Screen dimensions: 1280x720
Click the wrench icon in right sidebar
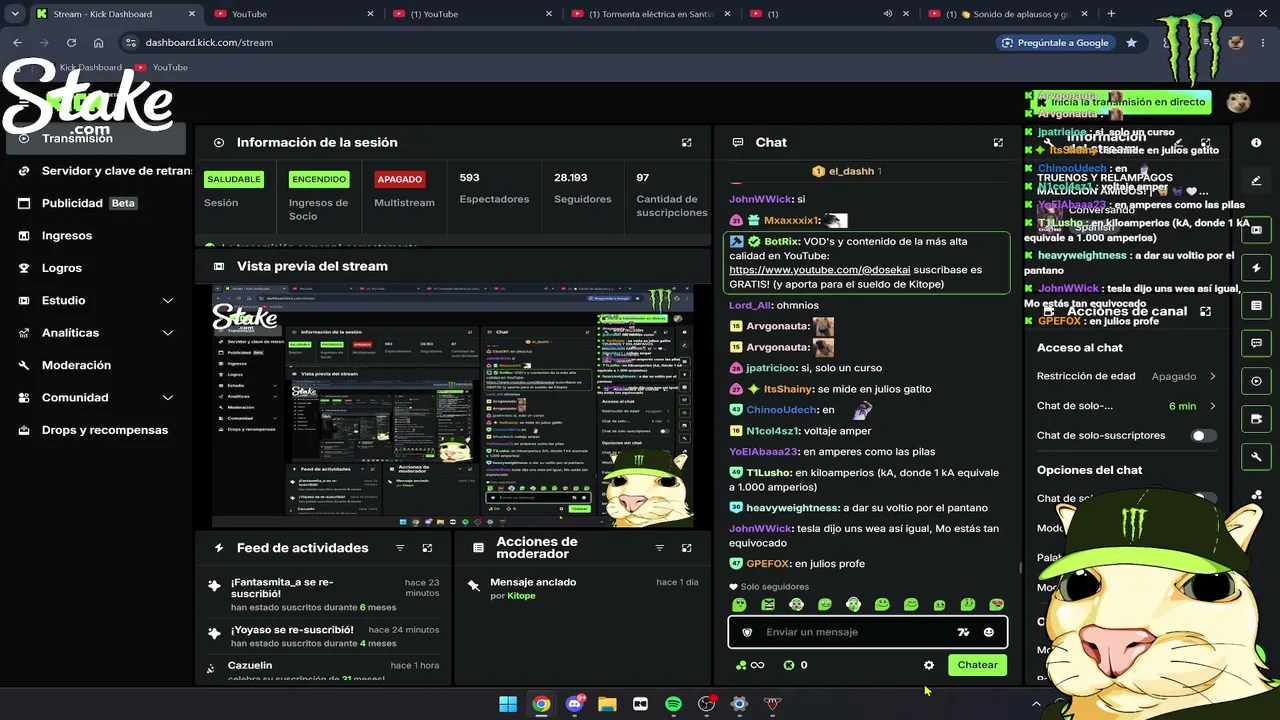click(1256, 457)
